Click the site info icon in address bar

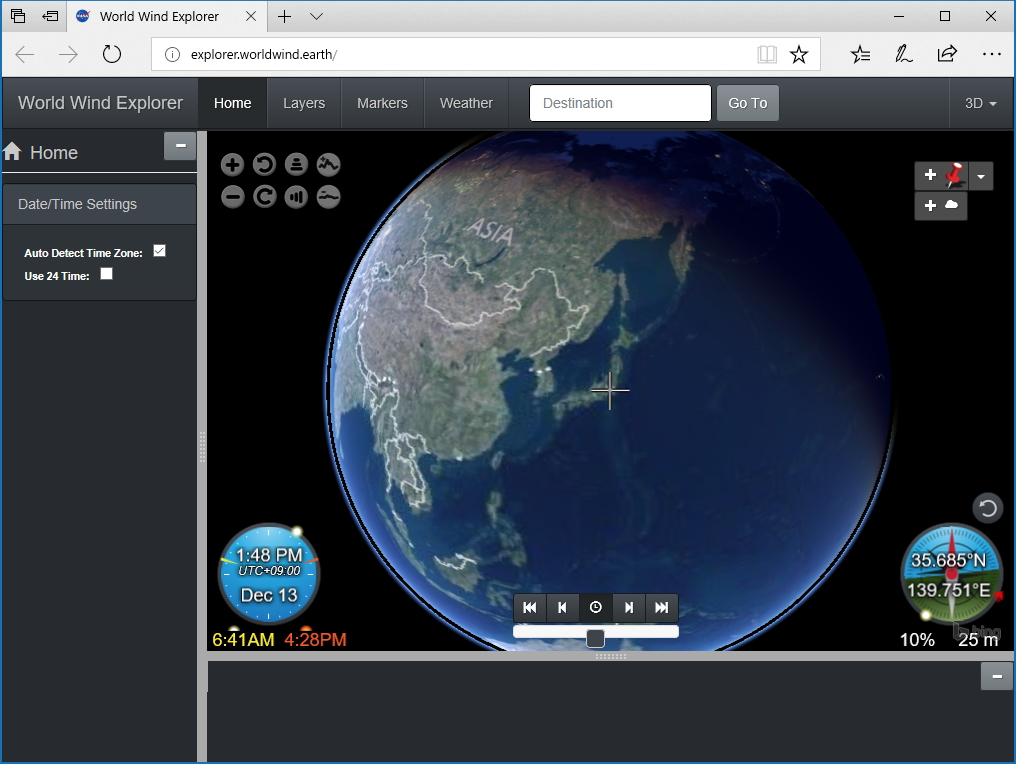(x=172, y=54)
